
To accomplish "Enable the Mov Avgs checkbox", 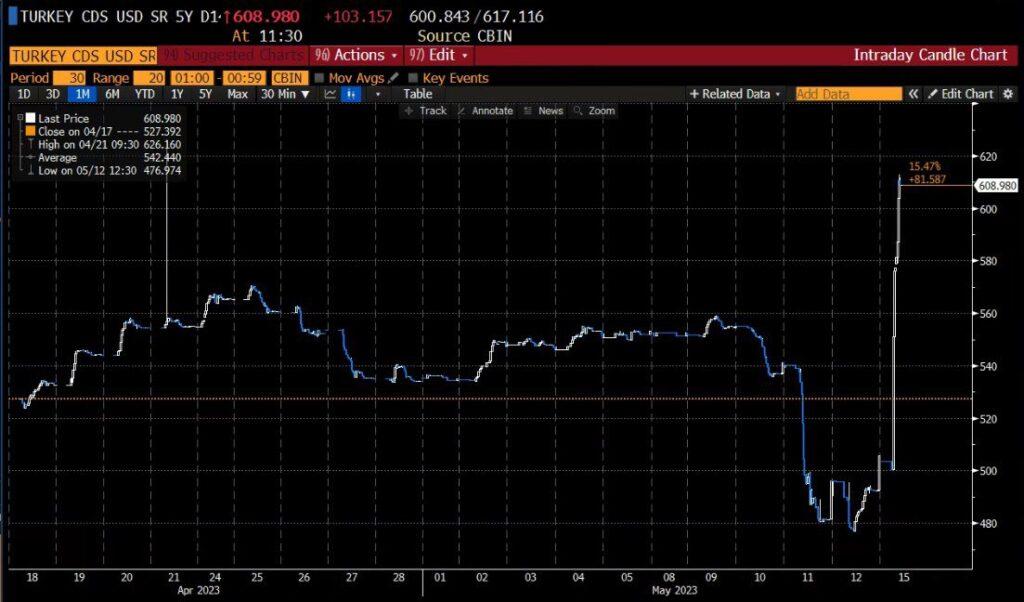I will tap(319, 78).
